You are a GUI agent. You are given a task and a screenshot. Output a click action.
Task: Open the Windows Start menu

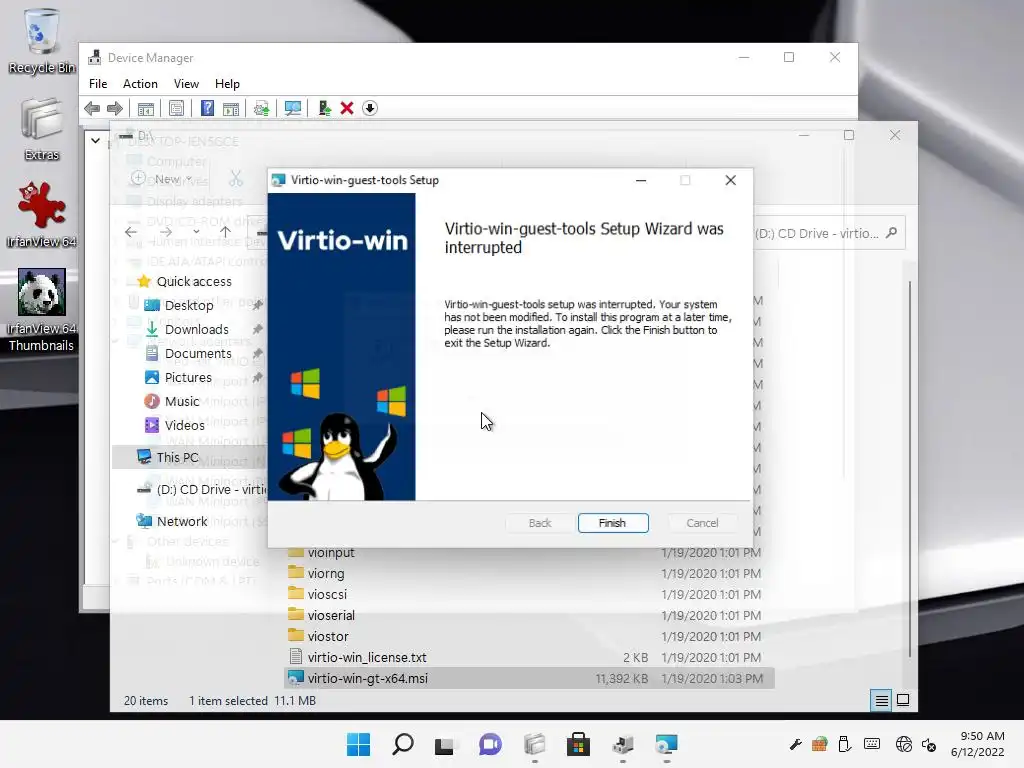[x=358, y=744]
